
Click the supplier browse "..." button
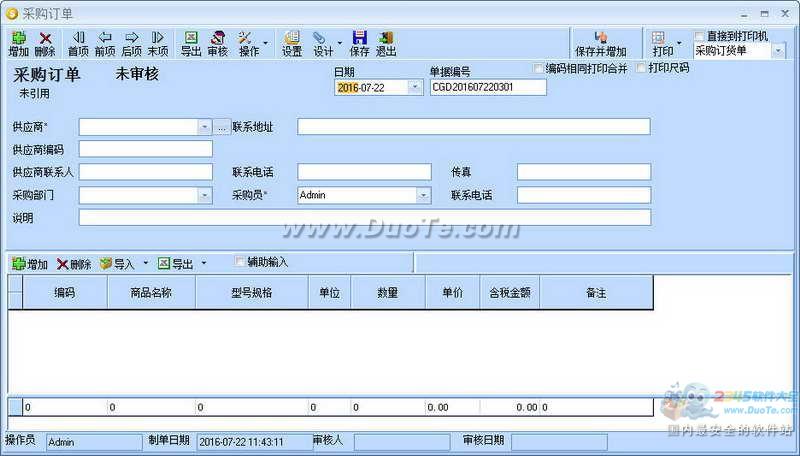pos(221,127)
